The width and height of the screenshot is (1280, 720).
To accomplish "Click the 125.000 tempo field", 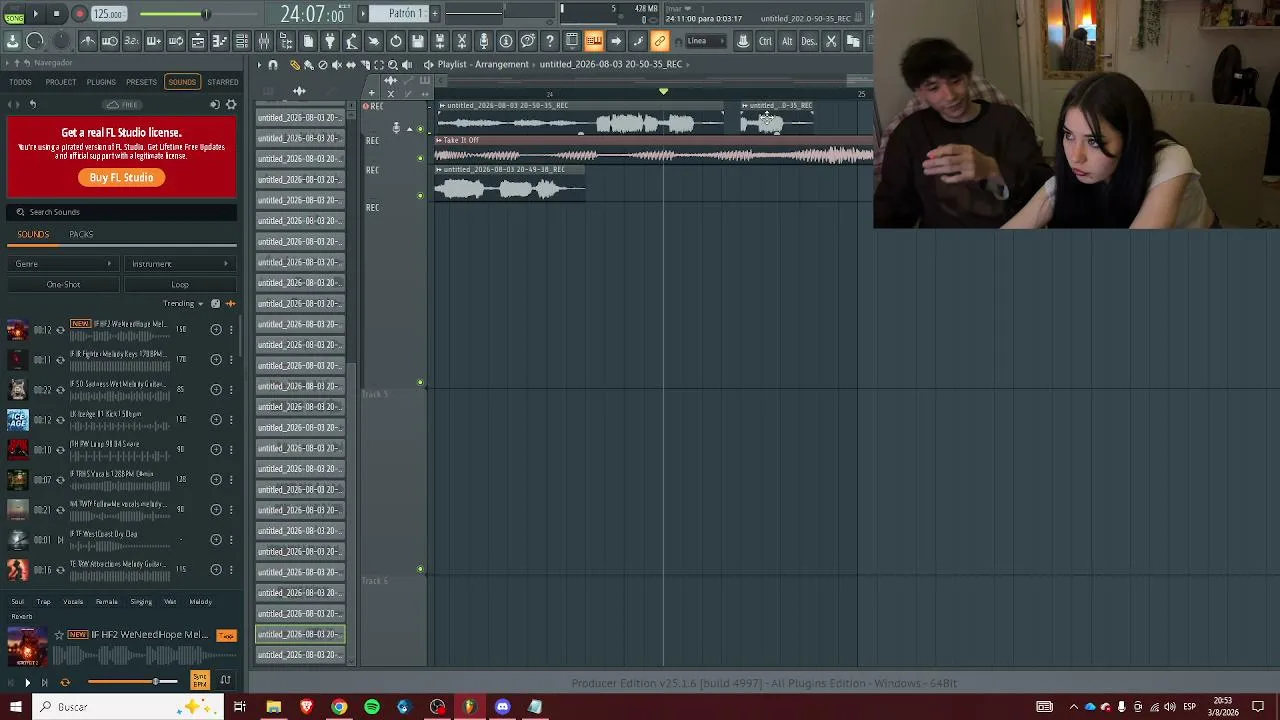I will click(108, 14).
